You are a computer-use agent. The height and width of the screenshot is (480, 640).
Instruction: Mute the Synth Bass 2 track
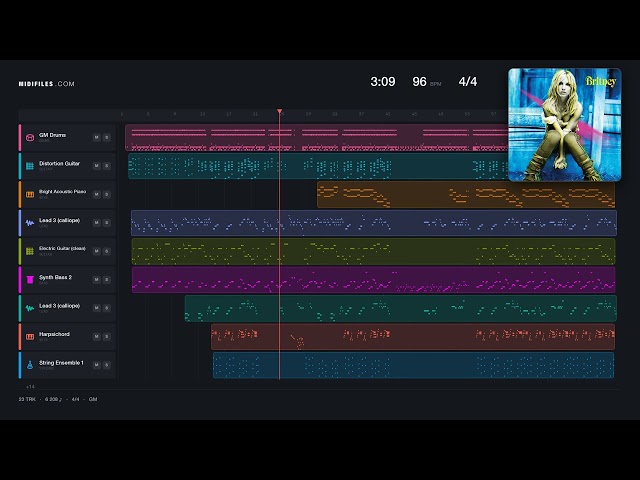point(96,280)
